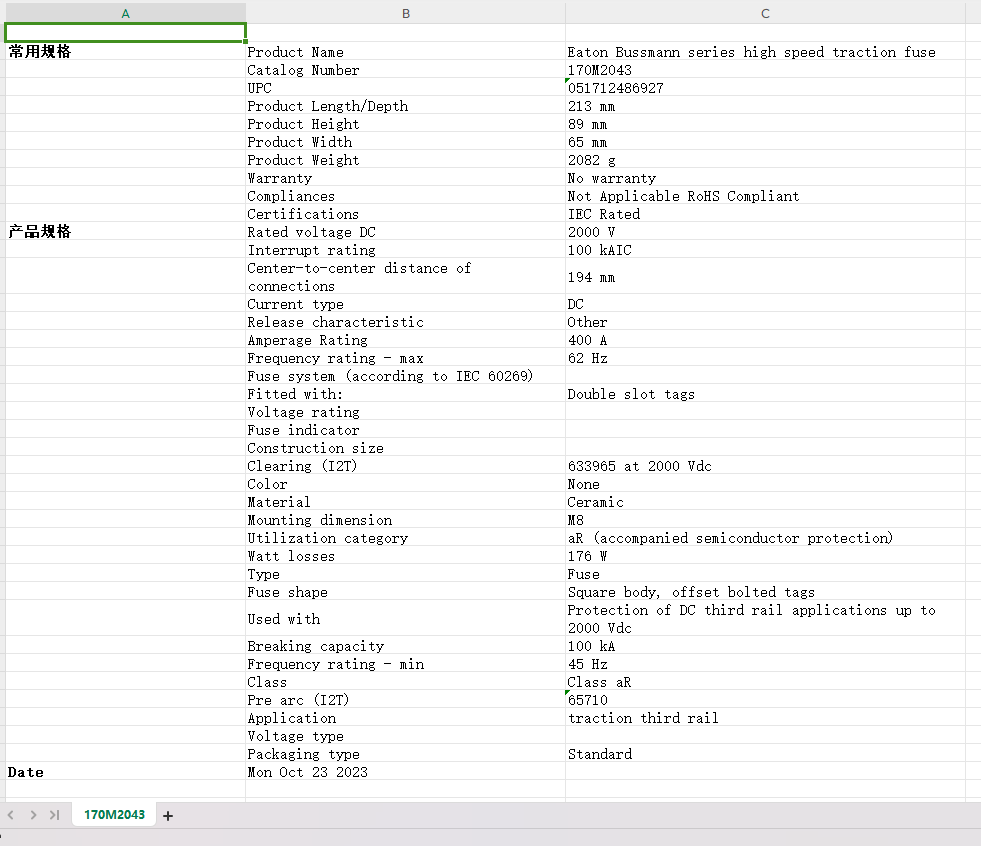
Task: Select the IEC Rated cell
Action: [x=765, y=214]
